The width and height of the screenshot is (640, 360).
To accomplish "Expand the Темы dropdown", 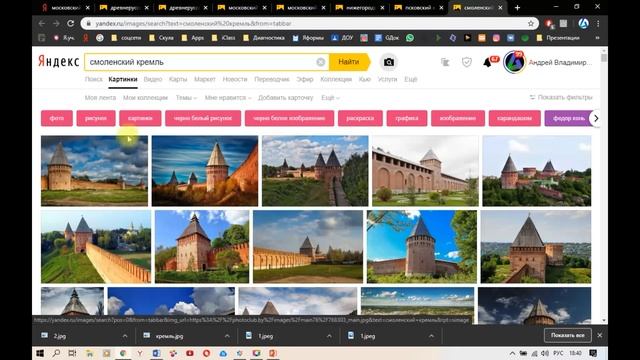I will 186,98.
